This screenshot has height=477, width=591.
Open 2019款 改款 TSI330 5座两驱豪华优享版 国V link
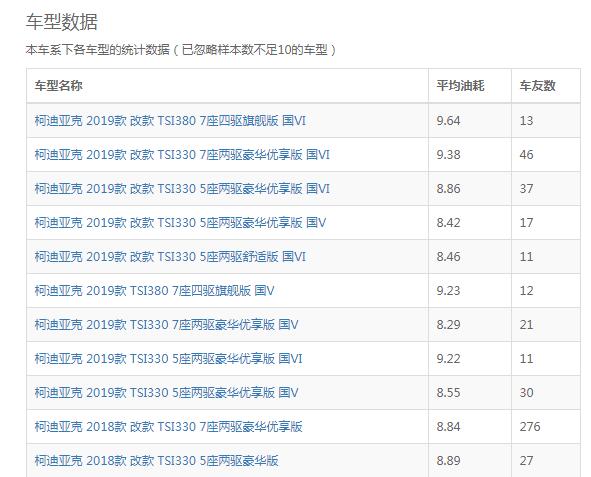point(180,222)
